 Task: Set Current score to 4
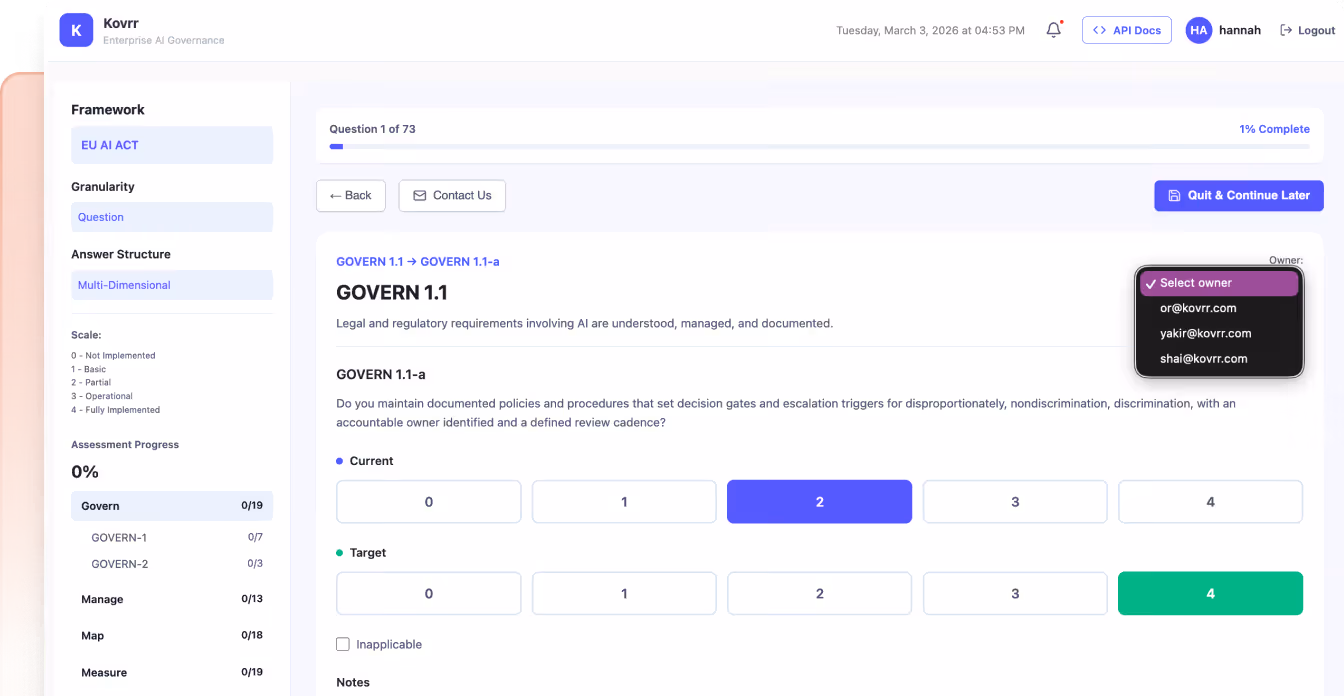tap(1210, 502)
